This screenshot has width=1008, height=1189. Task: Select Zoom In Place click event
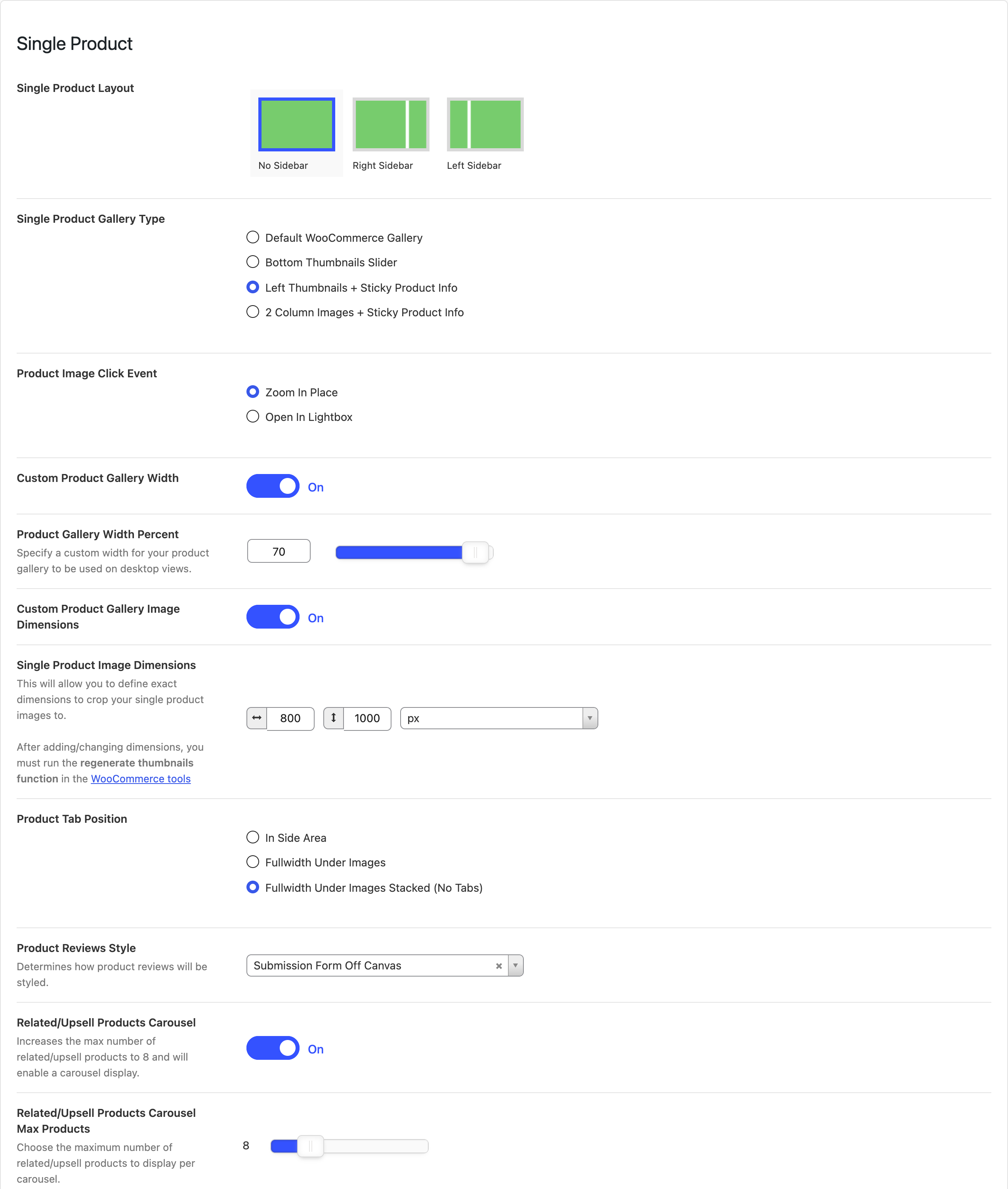[252, 392]
